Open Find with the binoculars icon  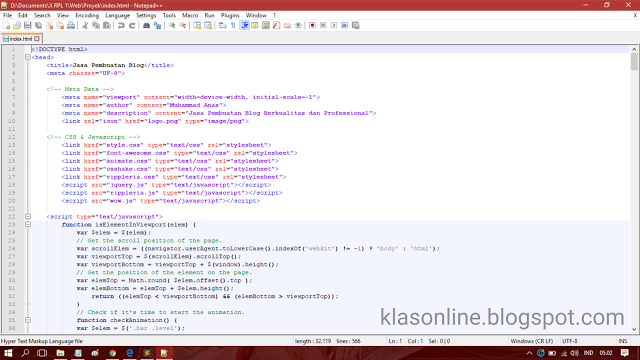[x=146, y=25]
